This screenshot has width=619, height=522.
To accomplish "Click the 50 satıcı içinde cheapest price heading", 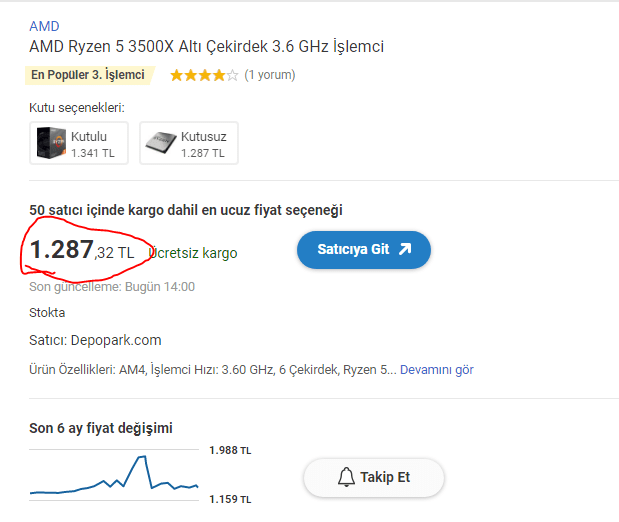I will pyautogui.click(x=186, y=210).
